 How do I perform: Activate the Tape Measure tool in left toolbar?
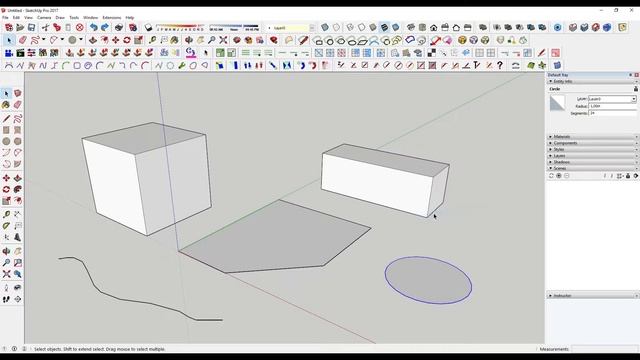tap(6, 214)
